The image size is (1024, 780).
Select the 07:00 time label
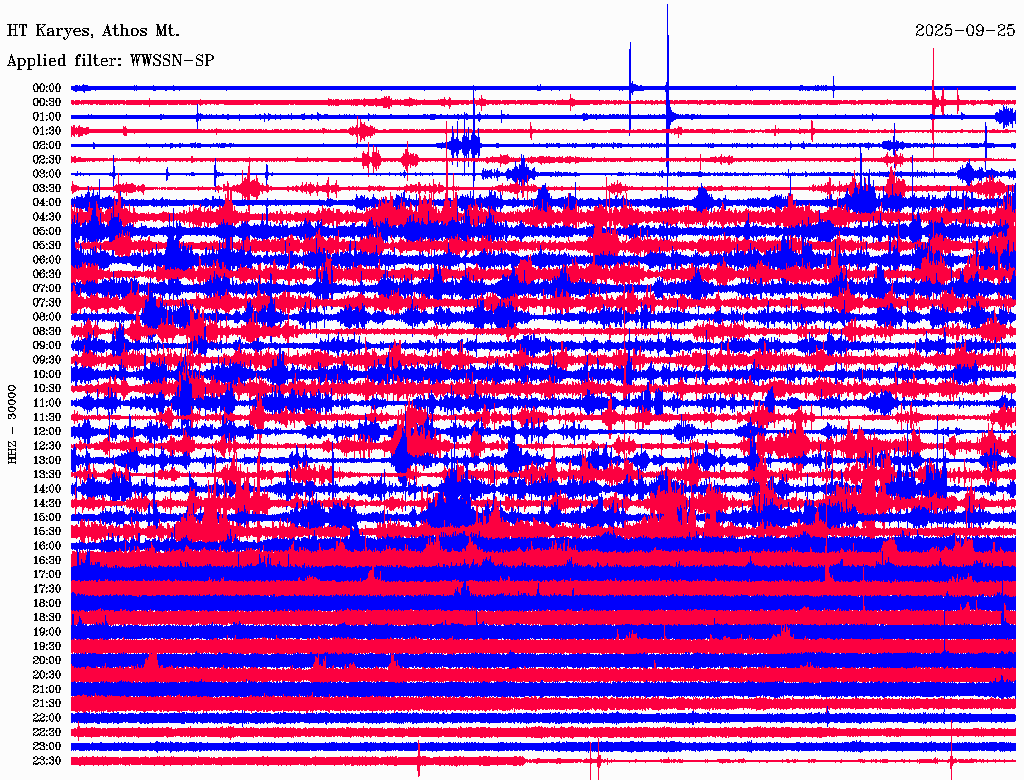pos(46,289)
